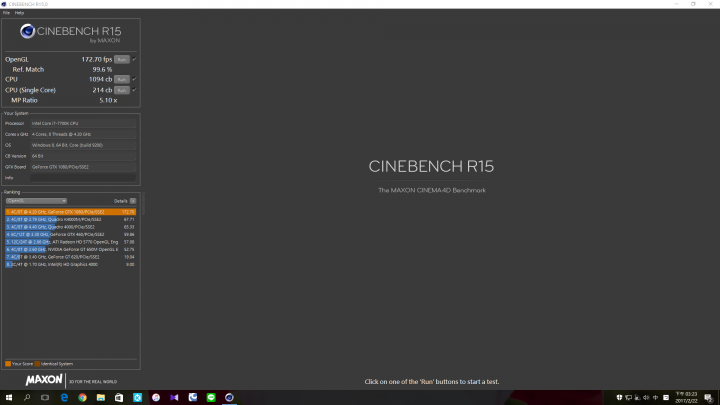Image resolution: width=720 pixels, height=405 pixels.
Task: Launch Google Chrome from taskbar
Action: [x=82, y=398]
